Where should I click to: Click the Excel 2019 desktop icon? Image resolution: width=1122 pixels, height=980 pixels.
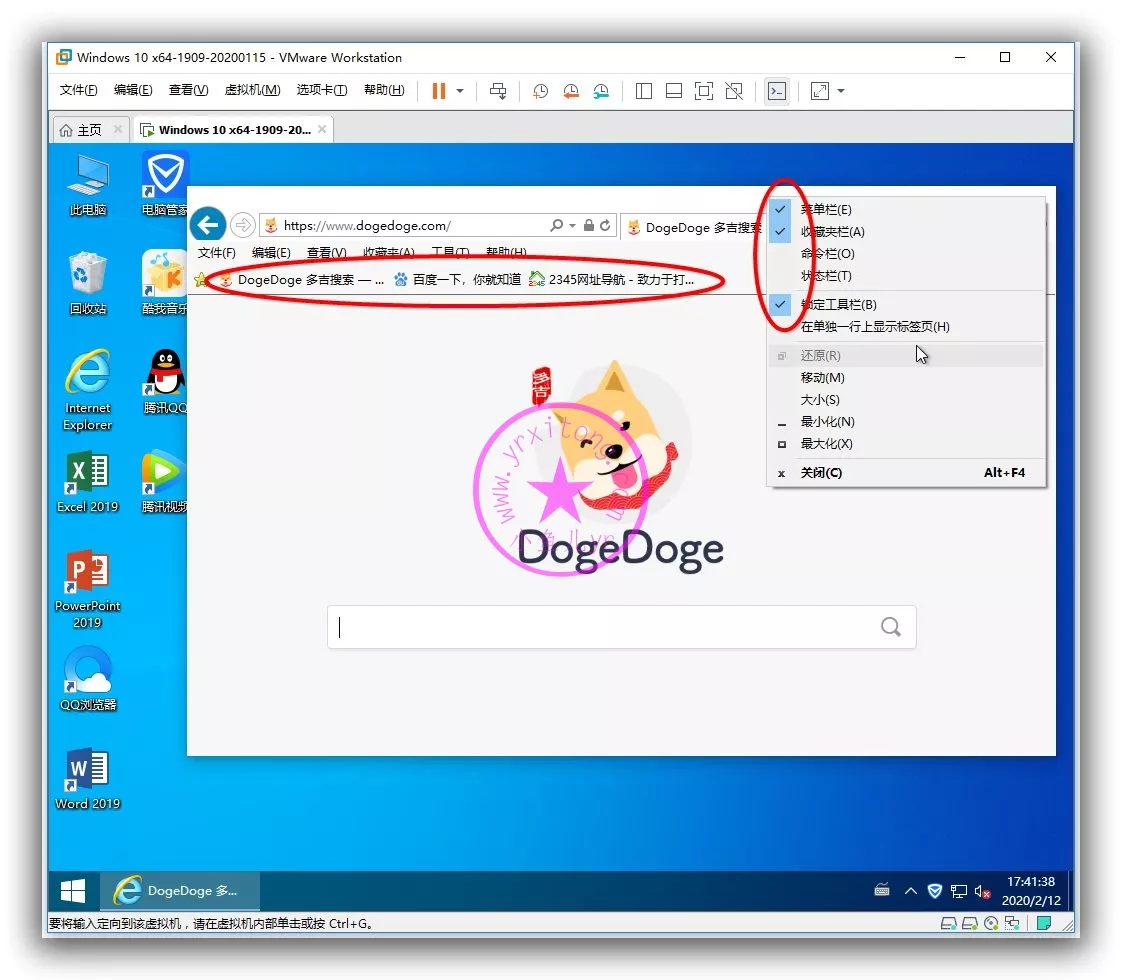click(x=87, y=482)
